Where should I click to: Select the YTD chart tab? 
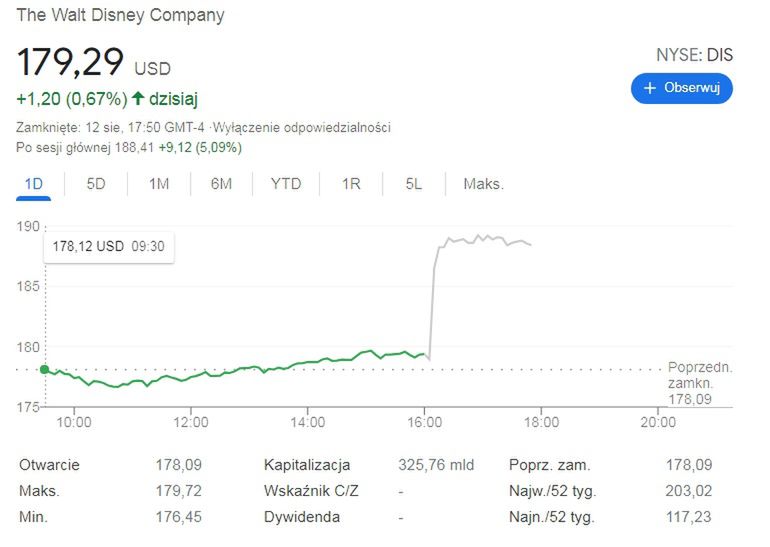coord(286,184)
